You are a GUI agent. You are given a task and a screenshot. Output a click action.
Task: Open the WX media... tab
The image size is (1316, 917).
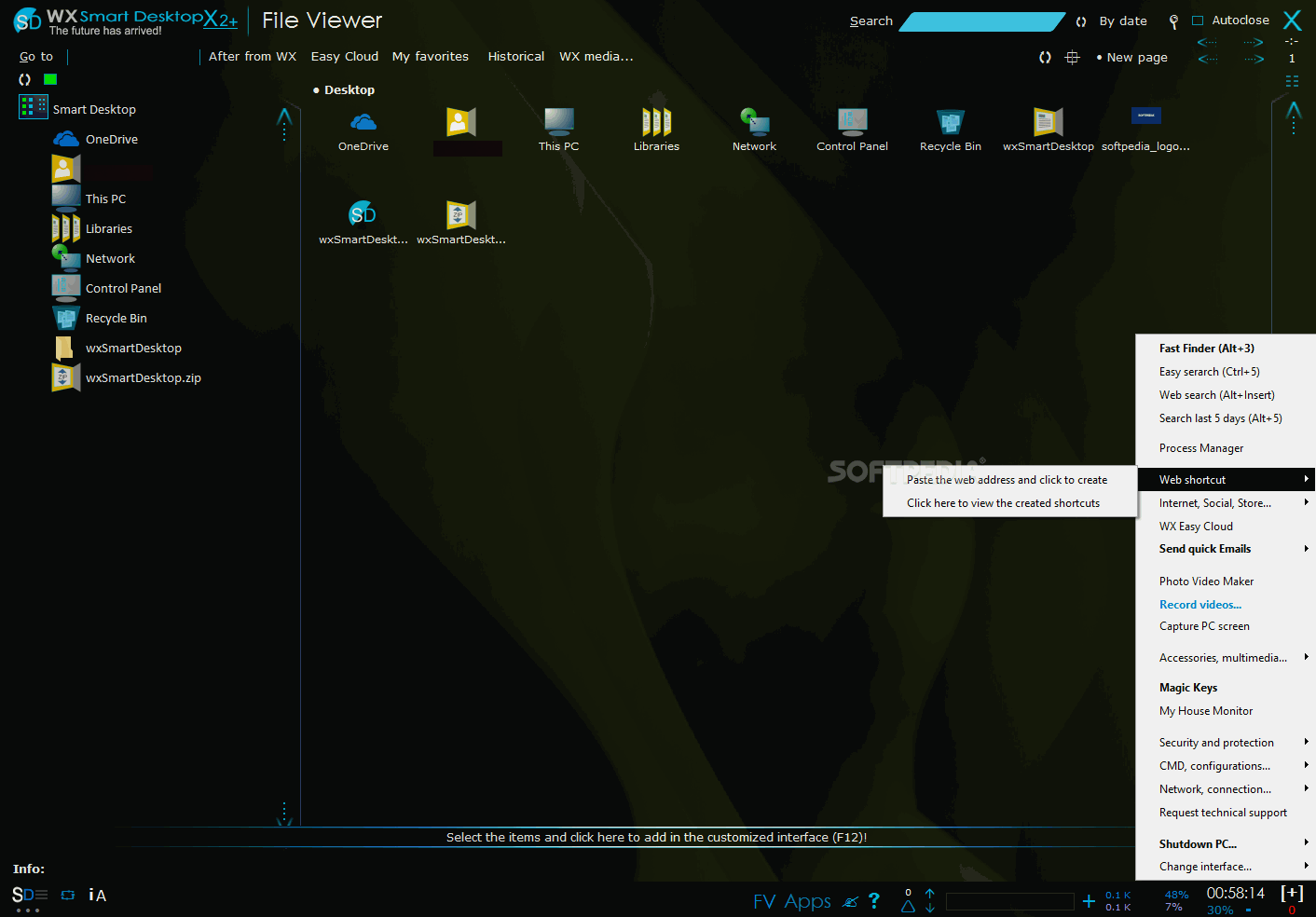[x=596, y=57]
